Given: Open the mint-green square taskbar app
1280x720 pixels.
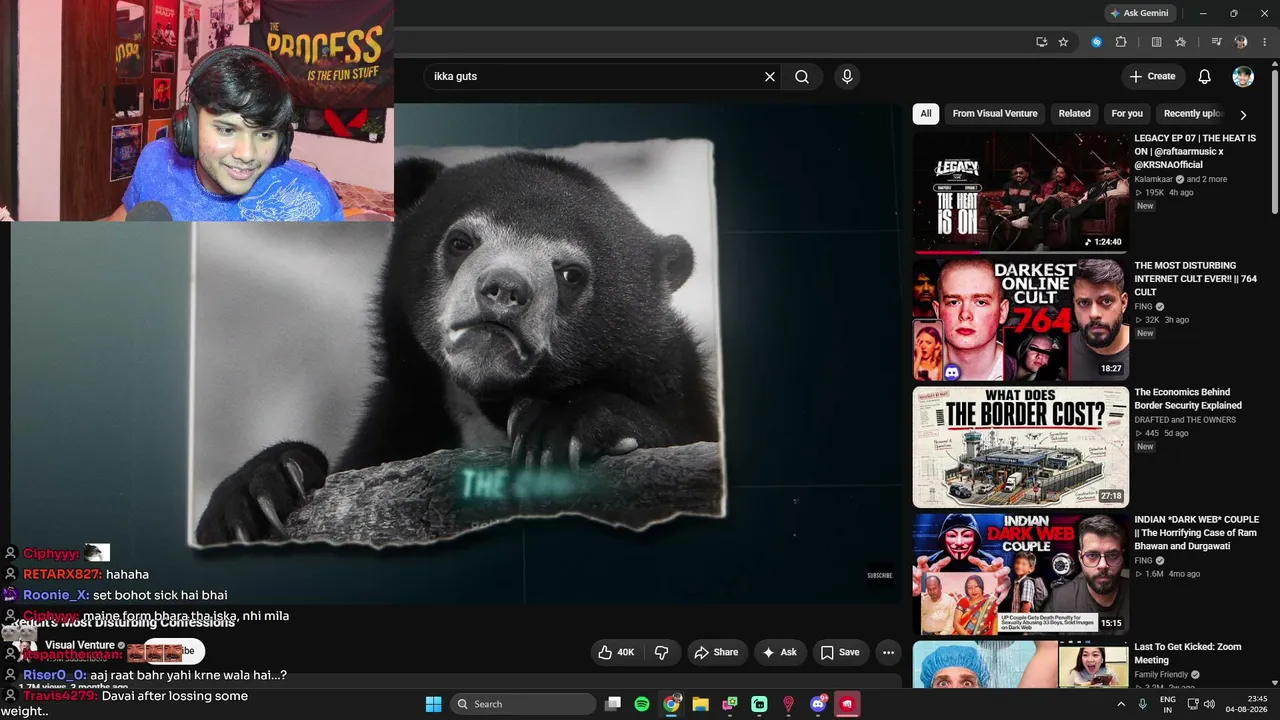Looking at the screenshot, I should [x=759, y=704].
